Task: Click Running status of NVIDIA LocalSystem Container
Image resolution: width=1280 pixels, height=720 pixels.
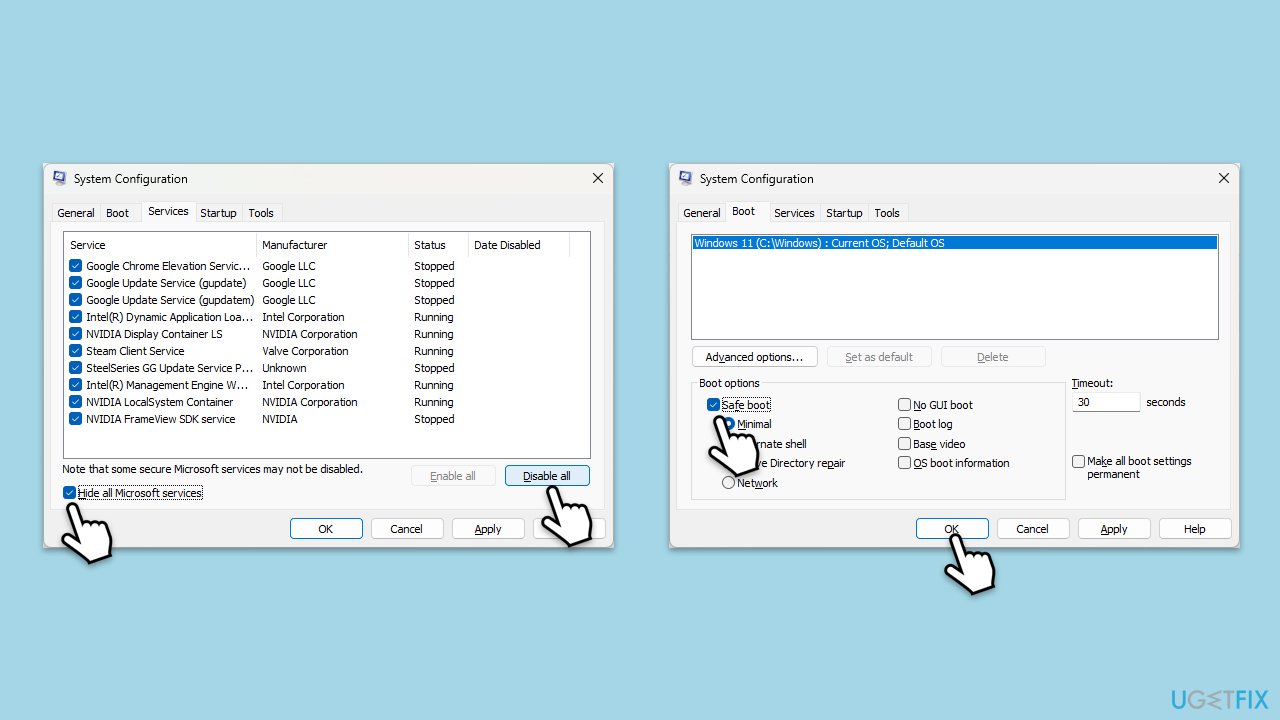Action: 434,402
